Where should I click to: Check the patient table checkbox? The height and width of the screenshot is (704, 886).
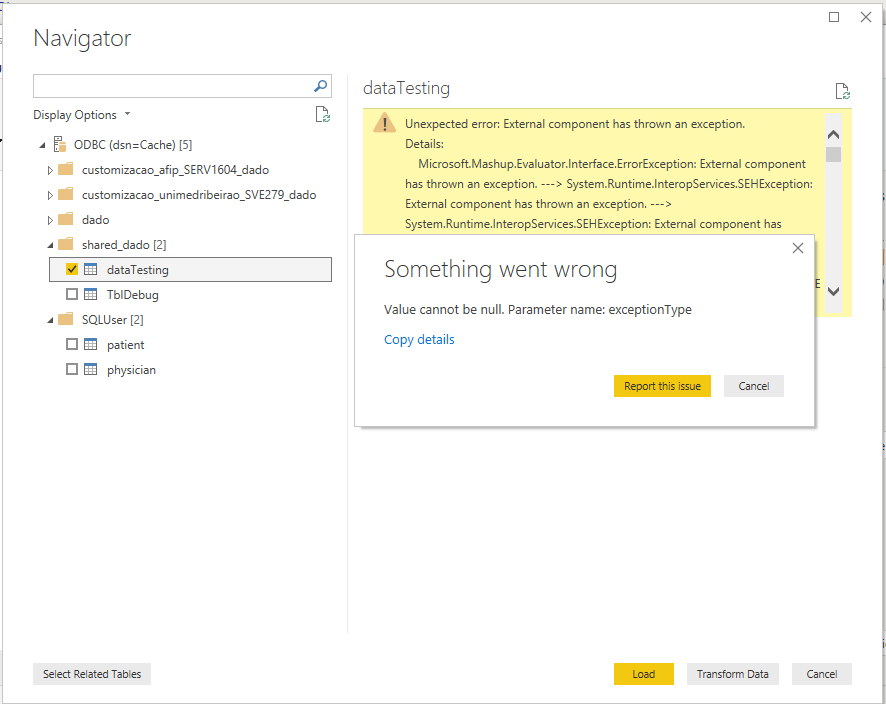72,344
